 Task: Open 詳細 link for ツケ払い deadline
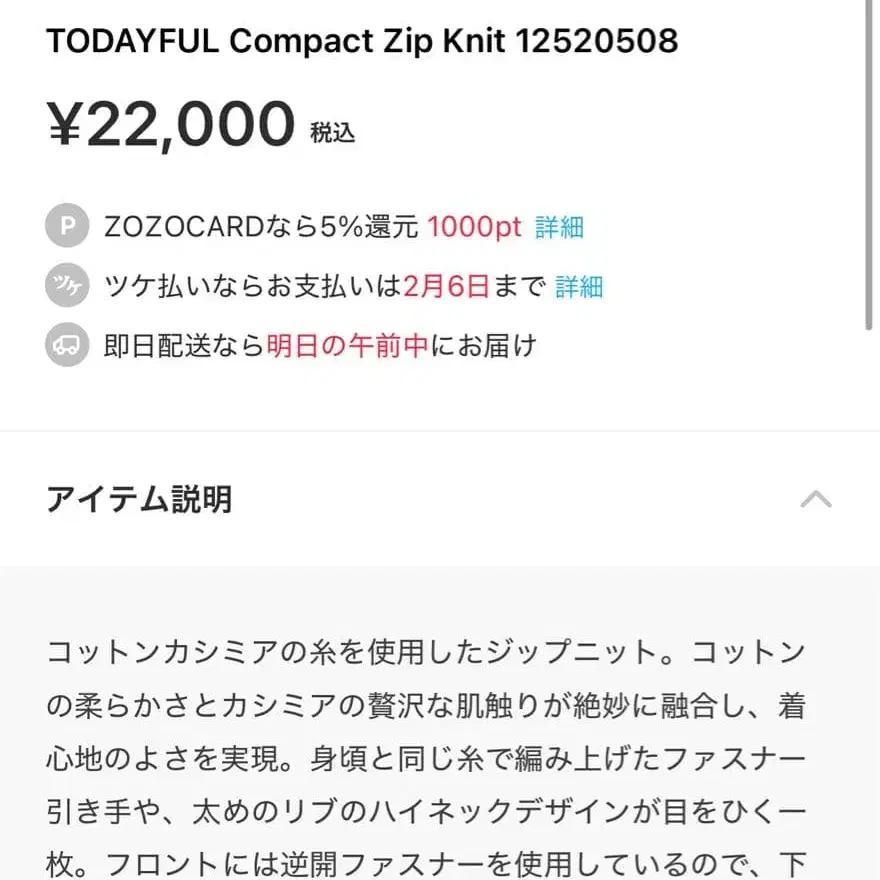click(579, 288)
